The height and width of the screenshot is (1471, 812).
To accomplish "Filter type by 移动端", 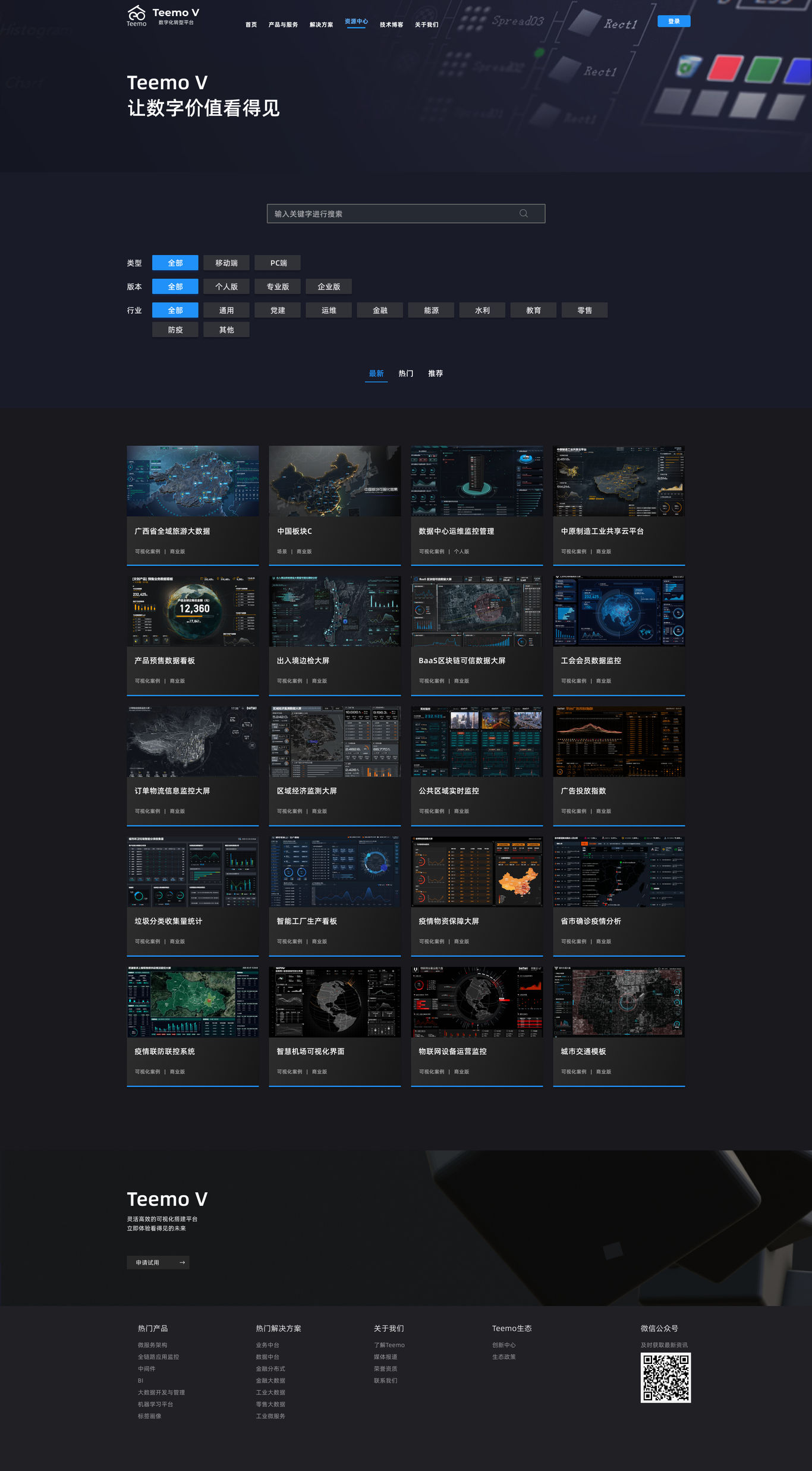I will [226, 263].
